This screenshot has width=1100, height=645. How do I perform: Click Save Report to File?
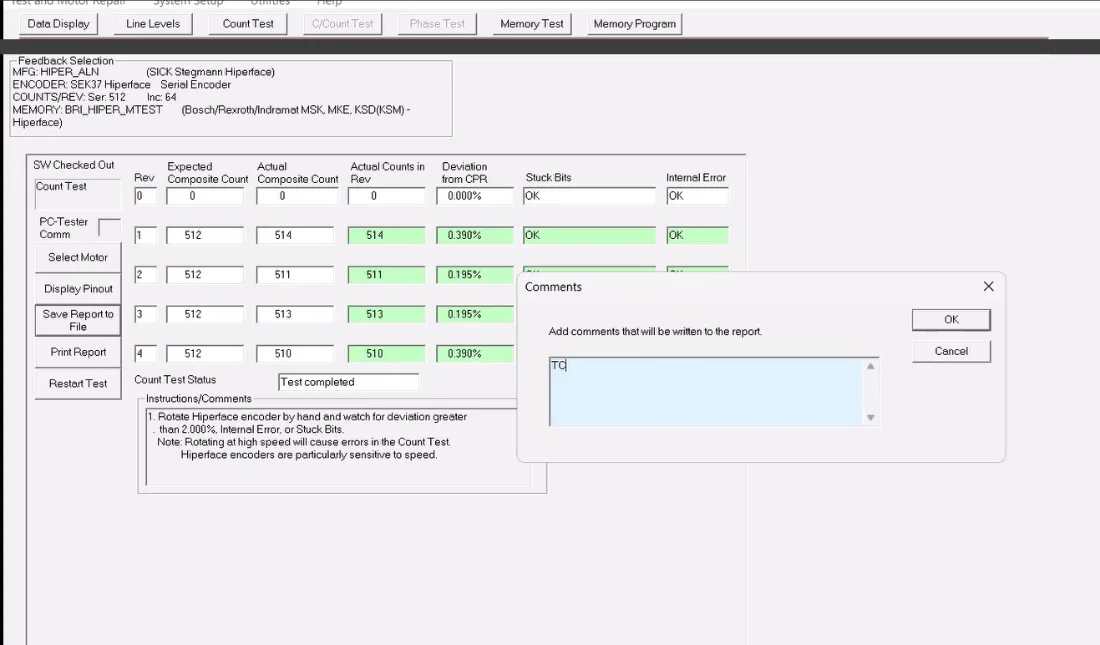coord(78,320)
